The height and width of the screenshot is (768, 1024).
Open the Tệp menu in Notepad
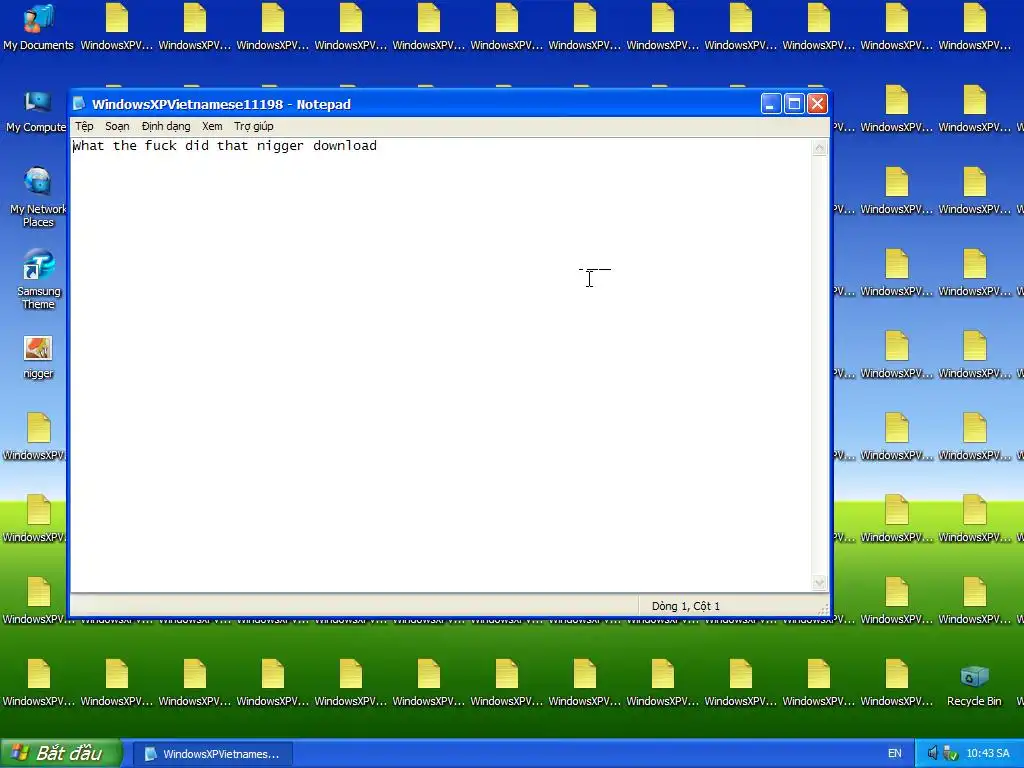pyautogui.click(x=84, y=126)
